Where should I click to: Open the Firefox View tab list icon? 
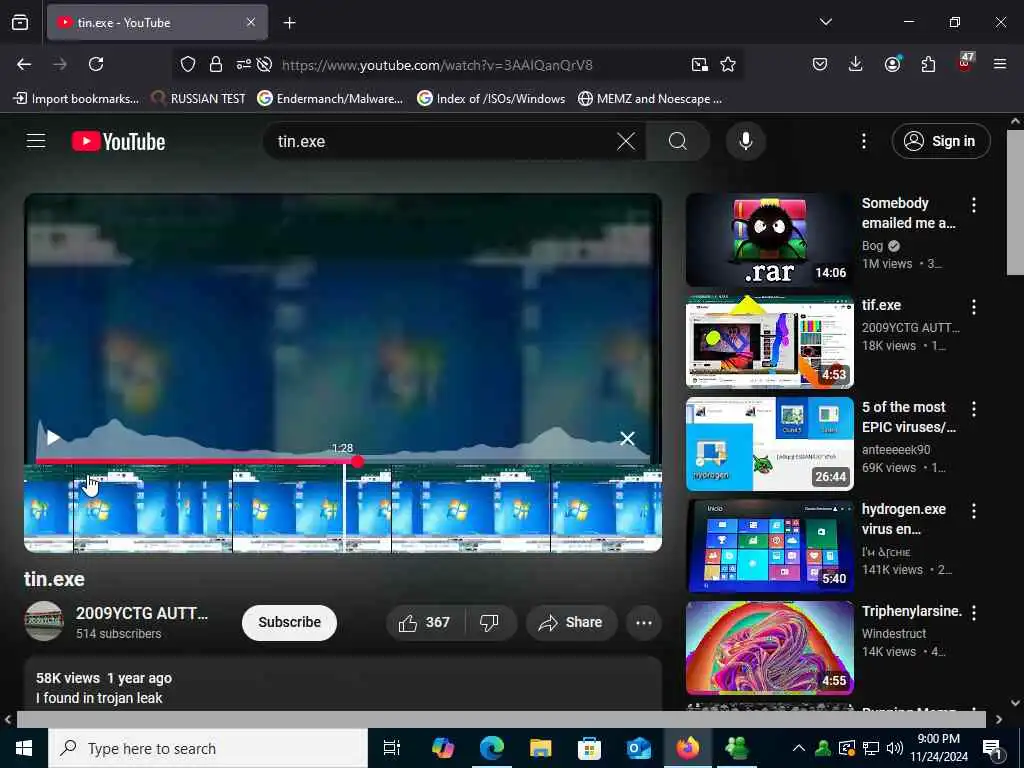click(x=20, y=22)
